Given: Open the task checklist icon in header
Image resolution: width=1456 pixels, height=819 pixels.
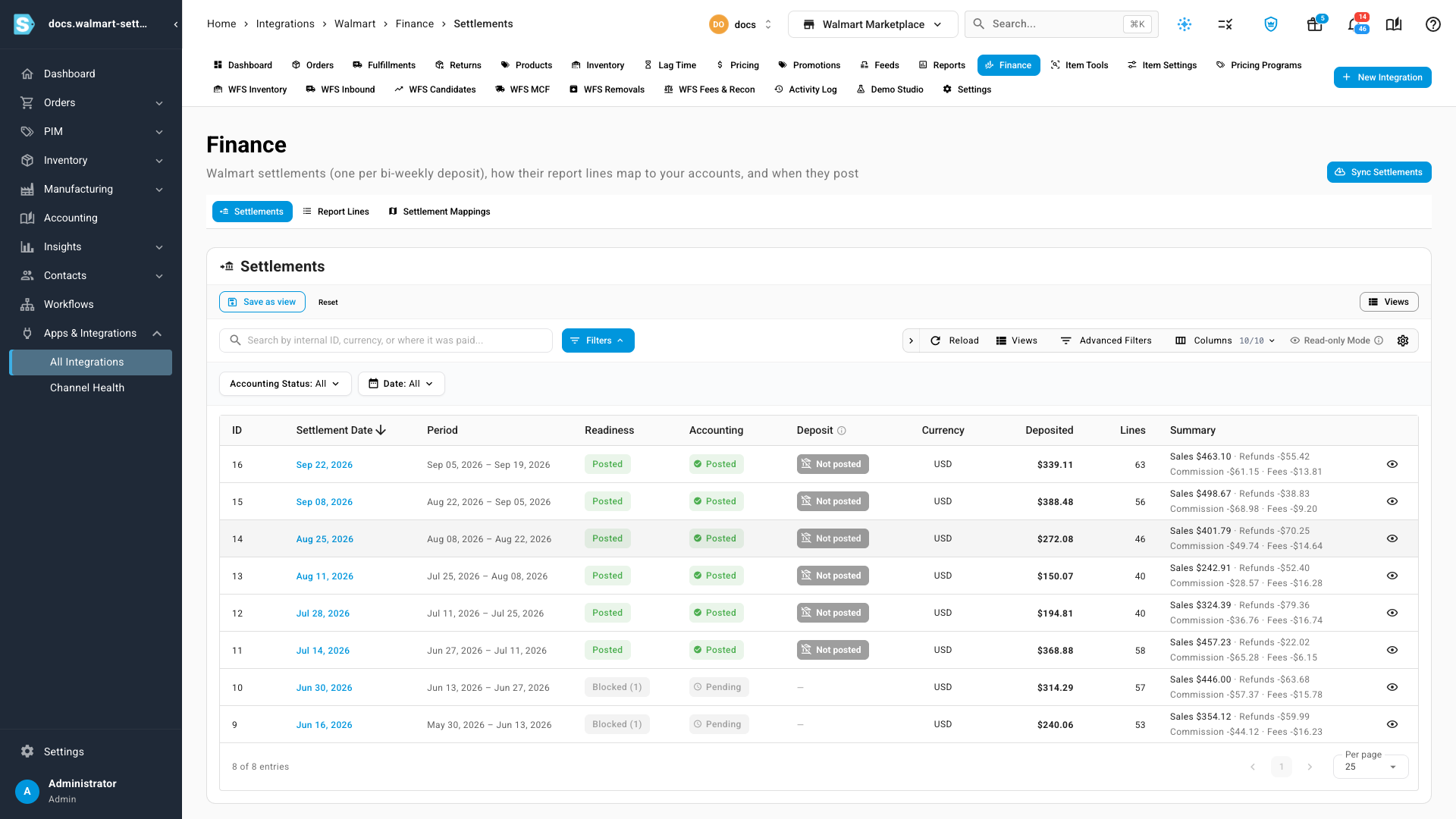Looking at the screenshot, I should (1225, 24).
